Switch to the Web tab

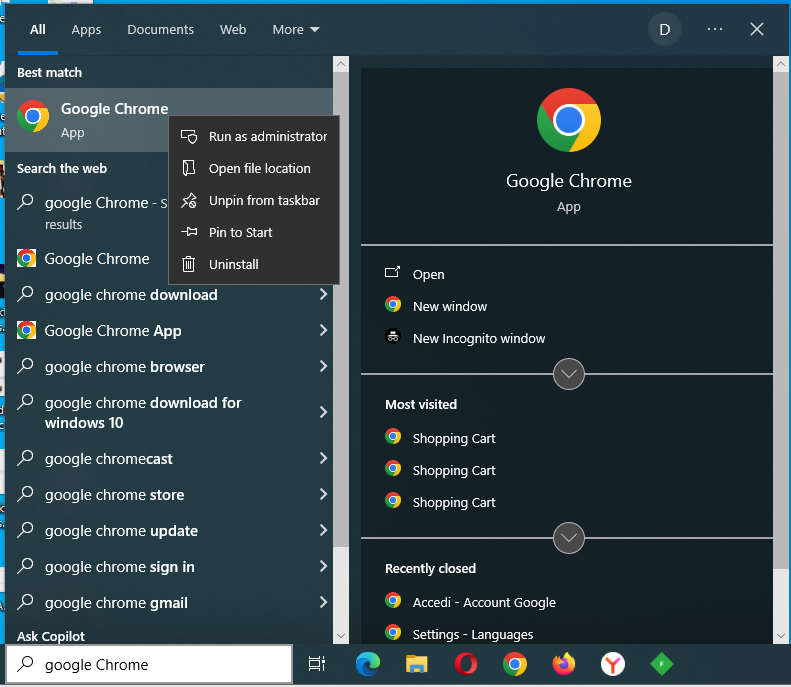[233, 30]
